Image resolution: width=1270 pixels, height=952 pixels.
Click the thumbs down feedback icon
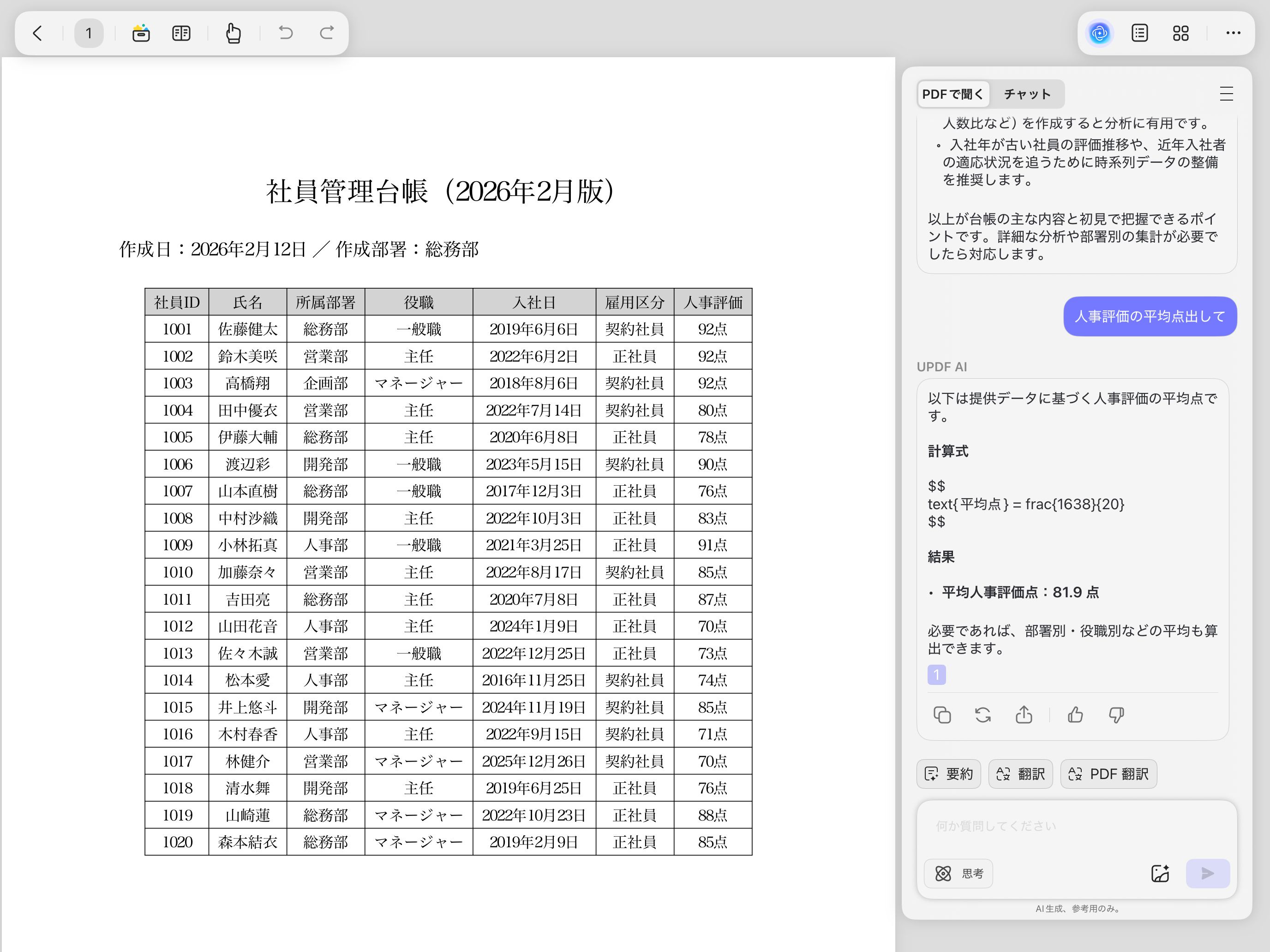pos(1116,715)
